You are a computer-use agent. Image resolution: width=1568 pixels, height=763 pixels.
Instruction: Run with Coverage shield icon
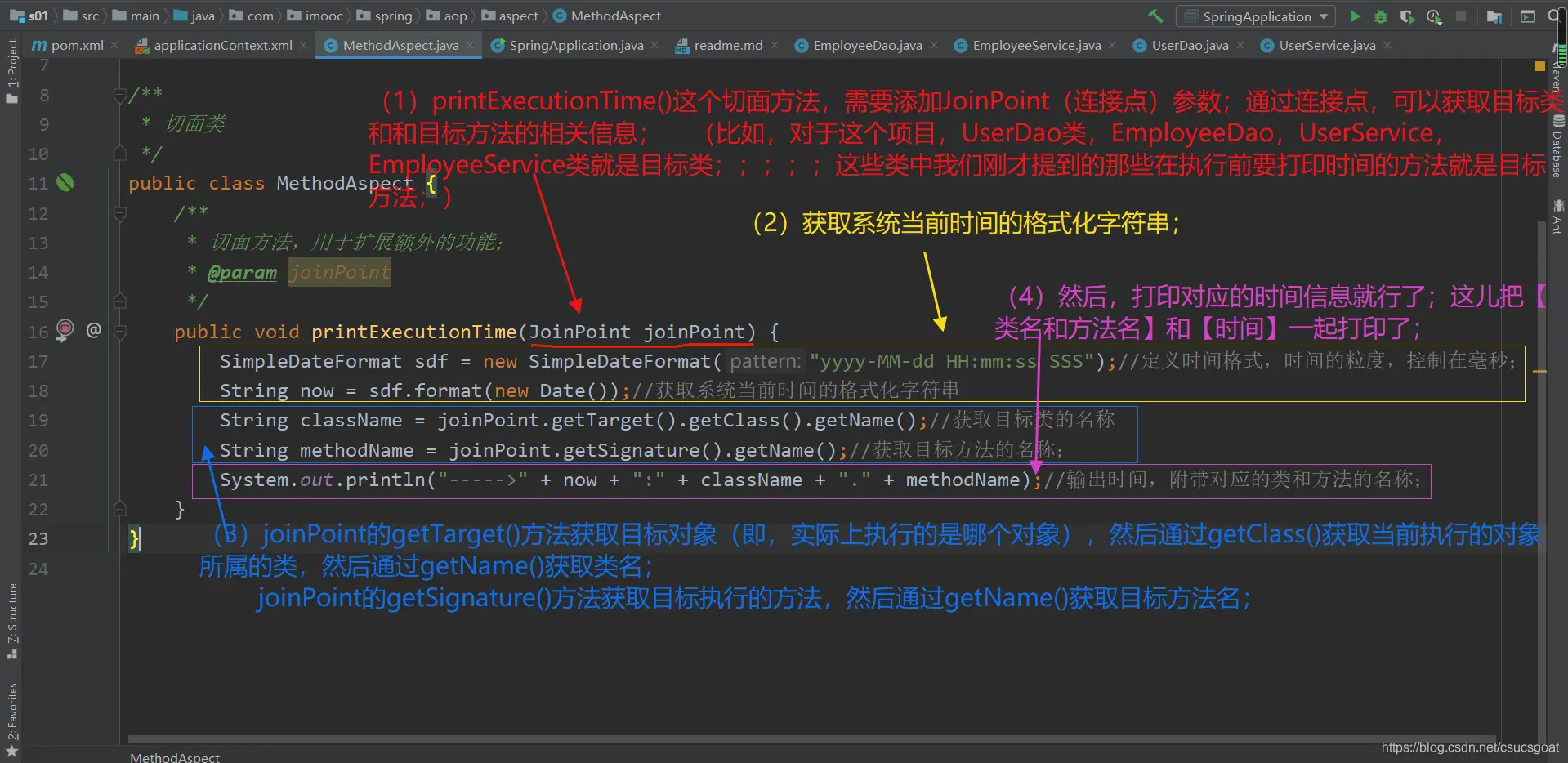click(1407, 16)
